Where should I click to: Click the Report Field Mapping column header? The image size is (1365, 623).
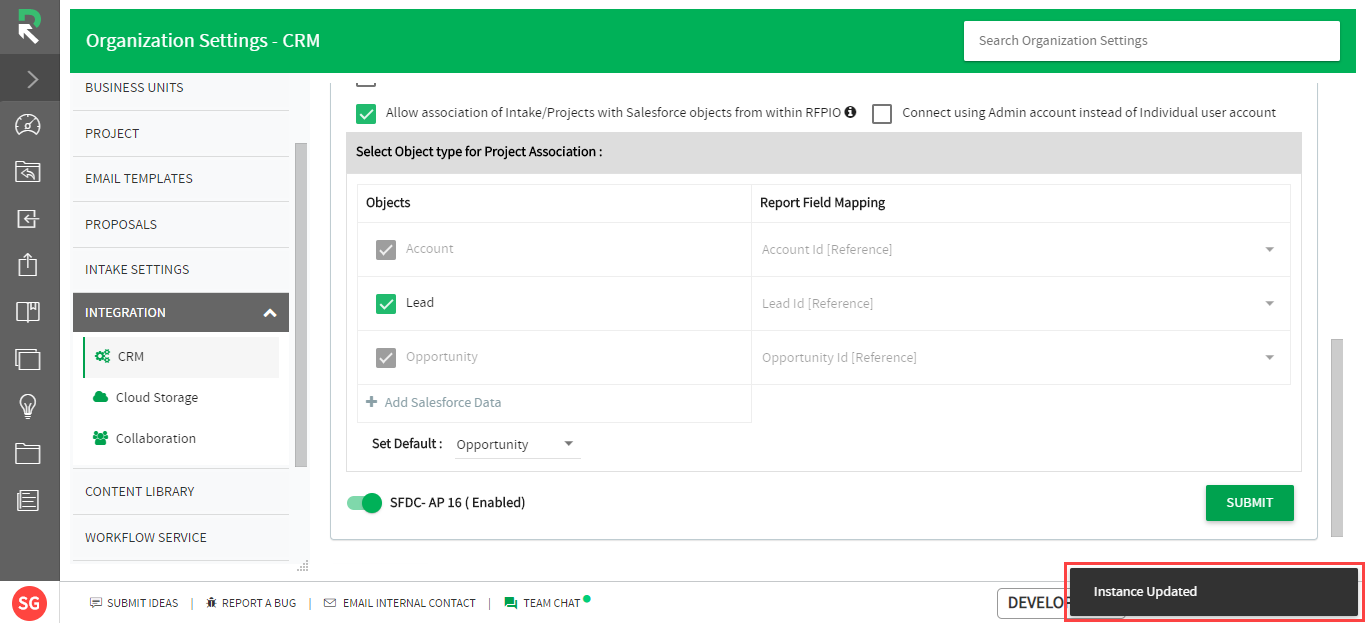tap(822, 203)
